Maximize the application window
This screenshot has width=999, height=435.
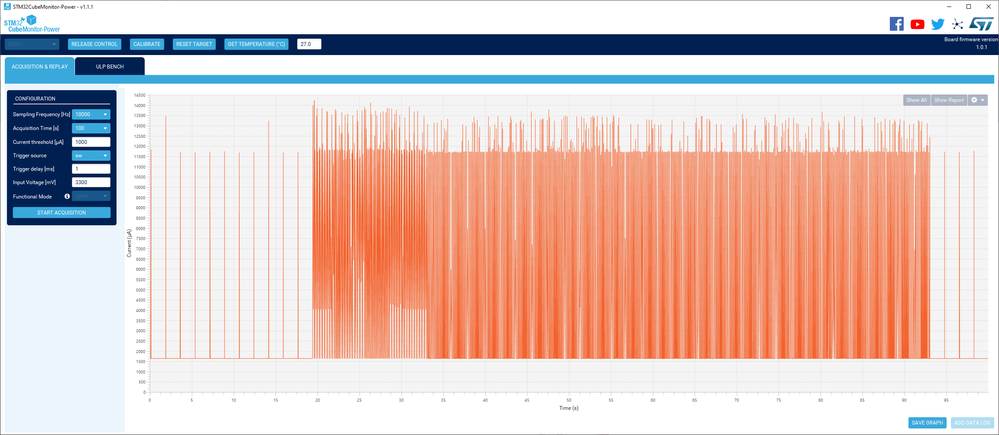(x=968, y=6)
